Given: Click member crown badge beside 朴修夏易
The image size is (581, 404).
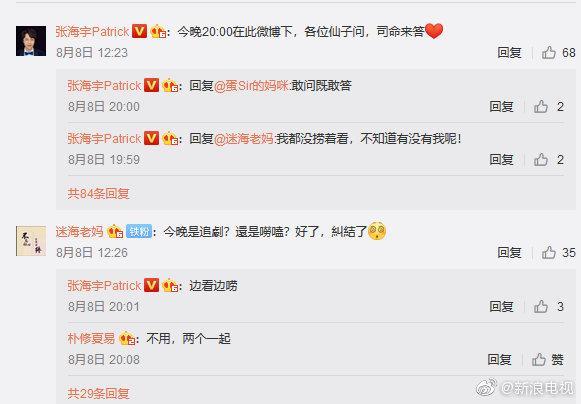Looking at the screenshot, I should click(127, 338).
